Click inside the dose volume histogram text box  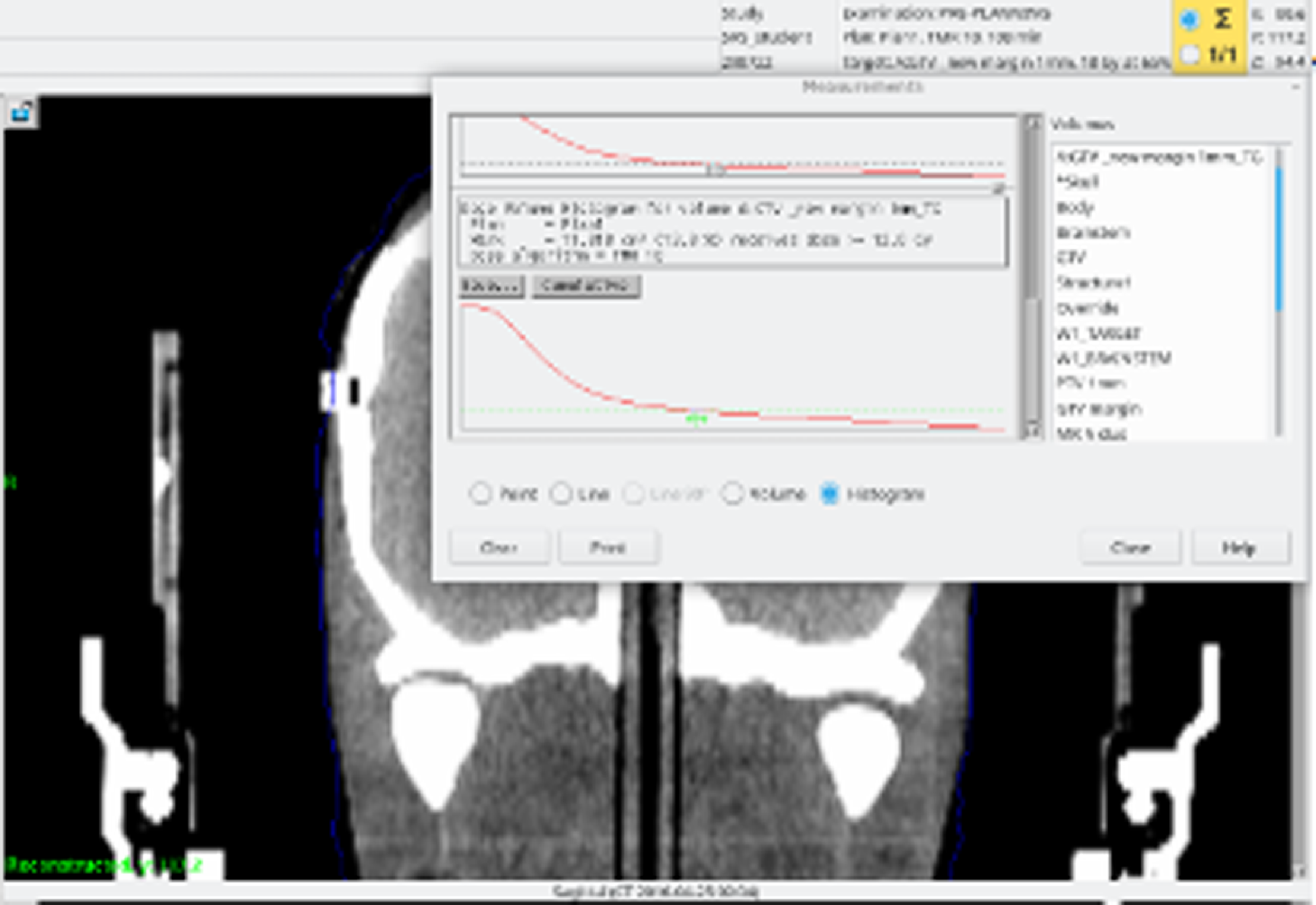(732, 232)
